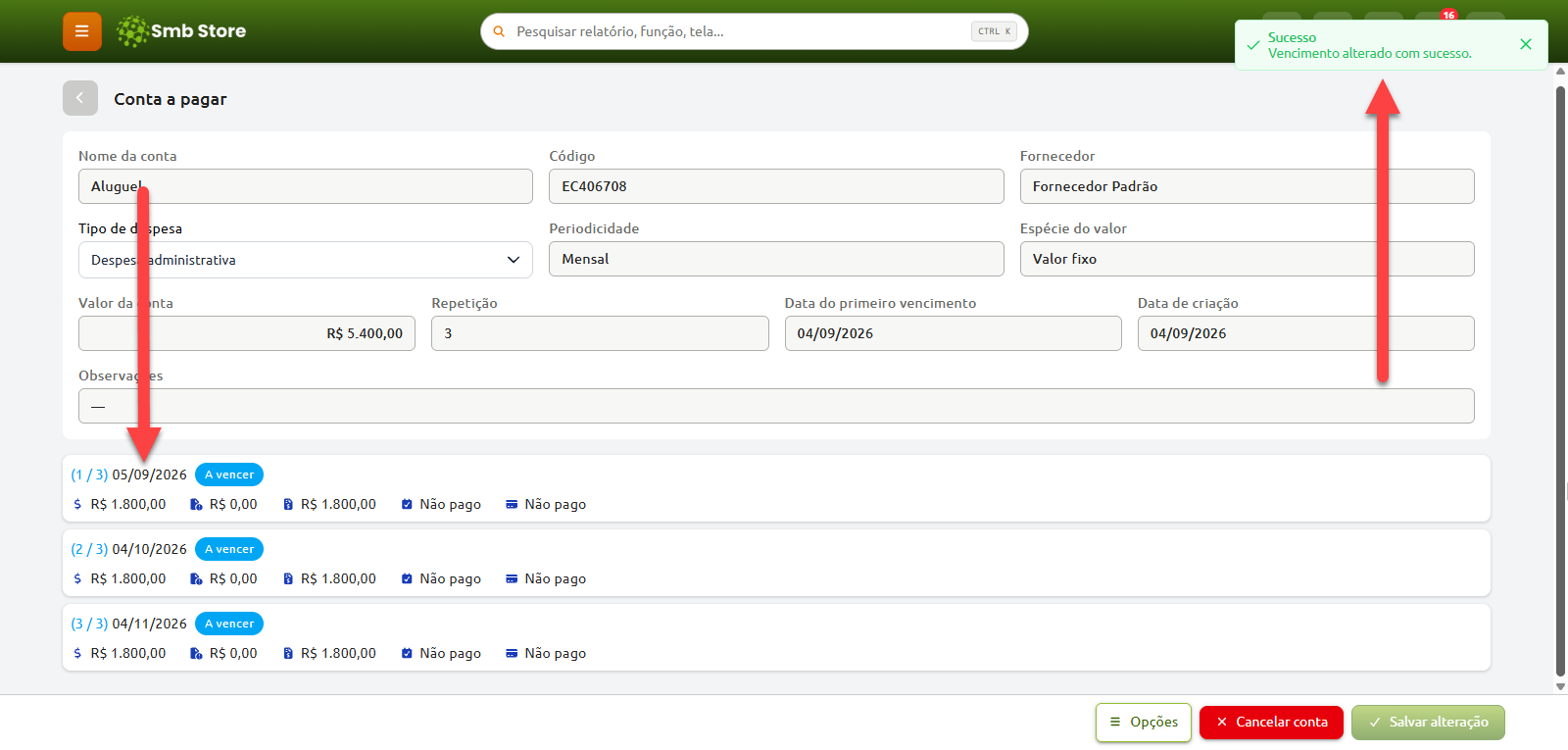Screen dimensions: 1568x750
Task: Click the Smb Store logo
Action: [x=181, y=31]
